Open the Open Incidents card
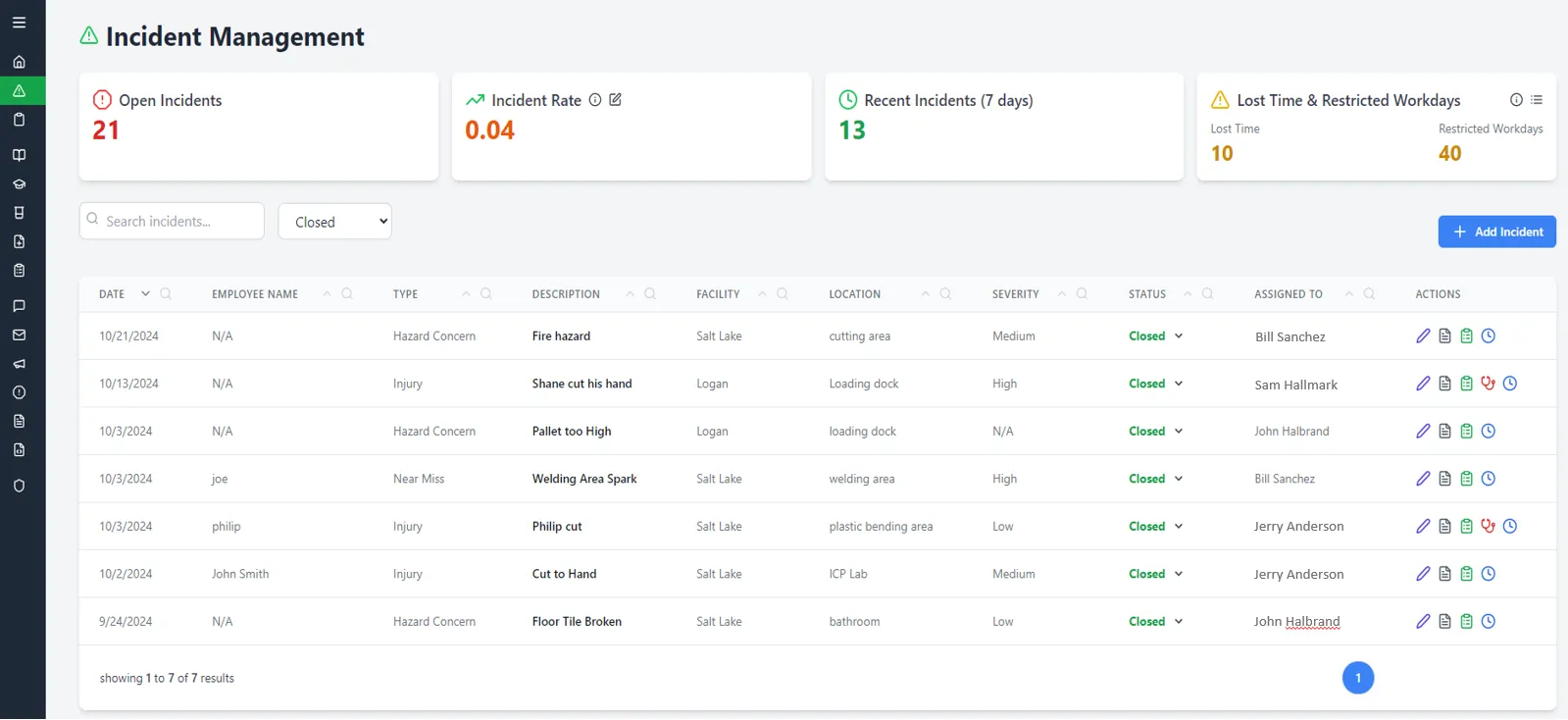Screen dimensions: 1568x720 point(259,127)
